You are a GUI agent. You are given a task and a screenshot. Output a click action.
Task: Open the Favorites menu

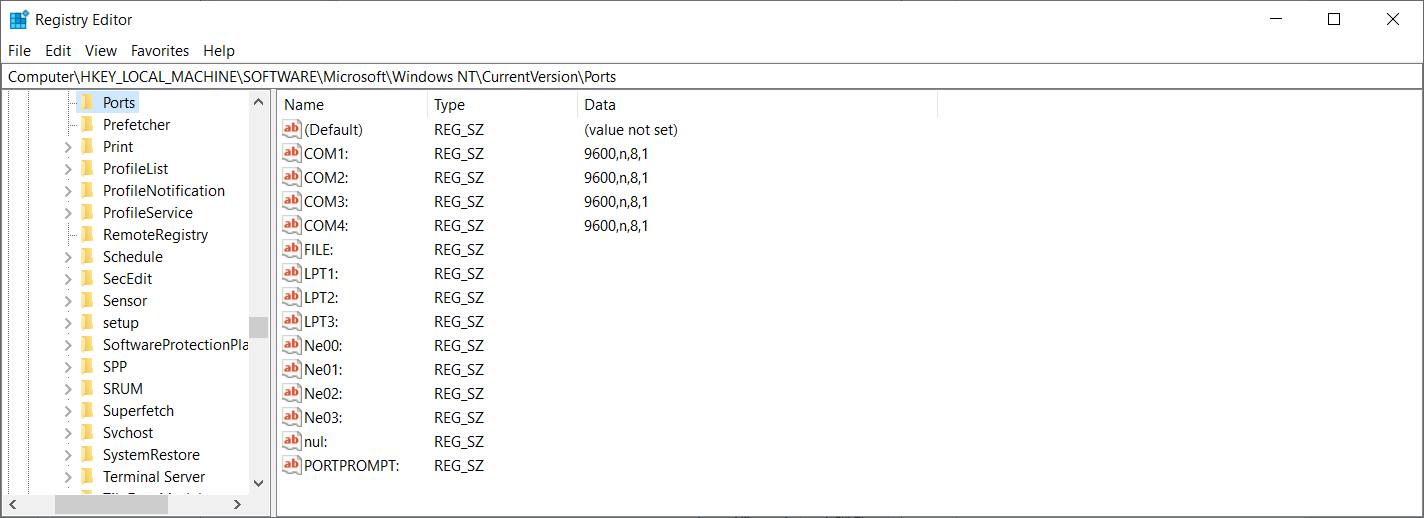(160, 50)
